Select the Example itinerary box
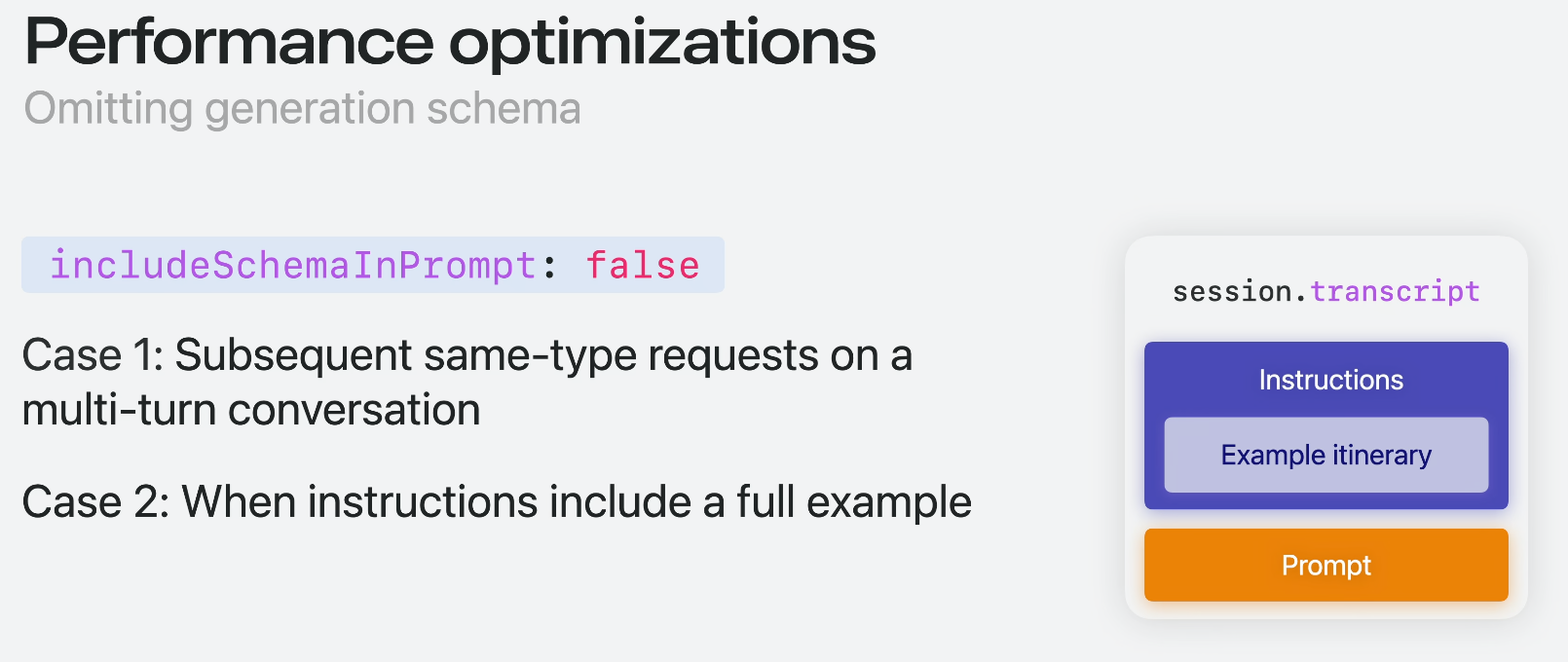The height and width of the screenshot is (662, 1568). [x=1325, y=455]
